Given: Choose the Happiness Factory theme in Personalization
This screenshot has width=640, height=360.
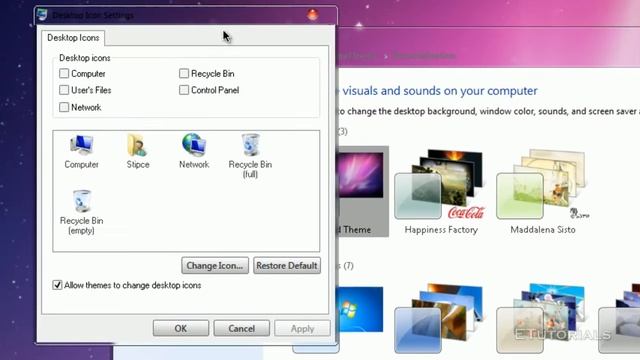Looking at the screenshot, I should pos(441,192).
